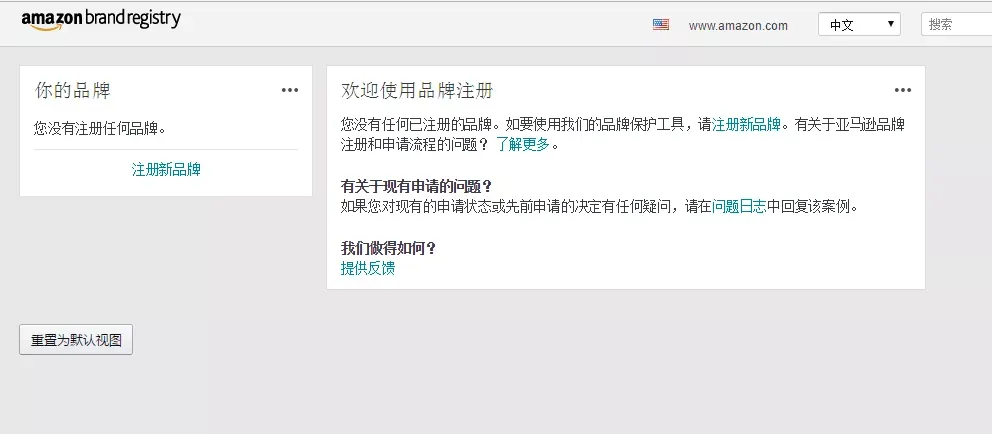Viewport: 992px width, 434px height.
Task: Open the 欢迎使用品牌注册 card options menu
Action: pos(903,90)
